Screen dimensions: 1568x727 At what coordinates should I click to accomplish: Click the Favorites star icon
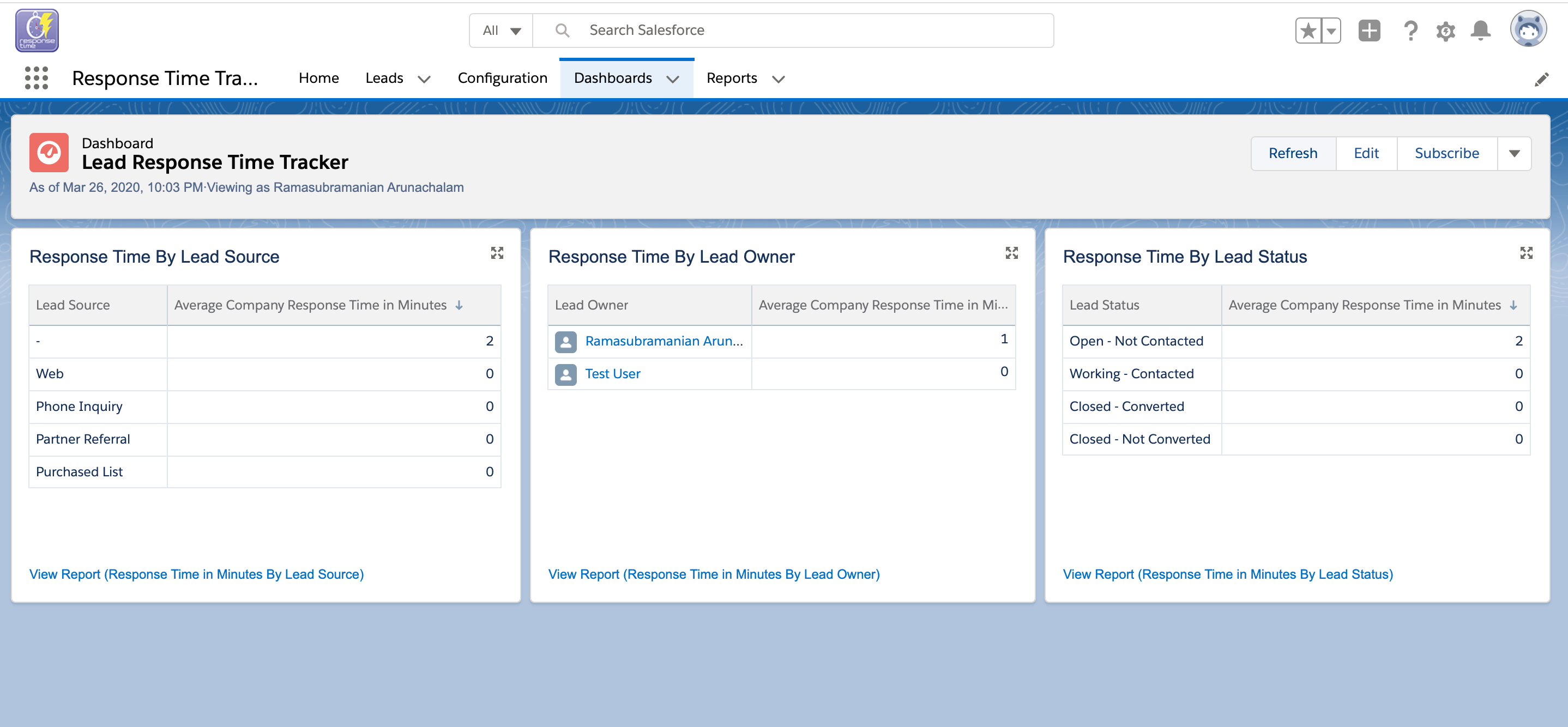pos(1307,31)
